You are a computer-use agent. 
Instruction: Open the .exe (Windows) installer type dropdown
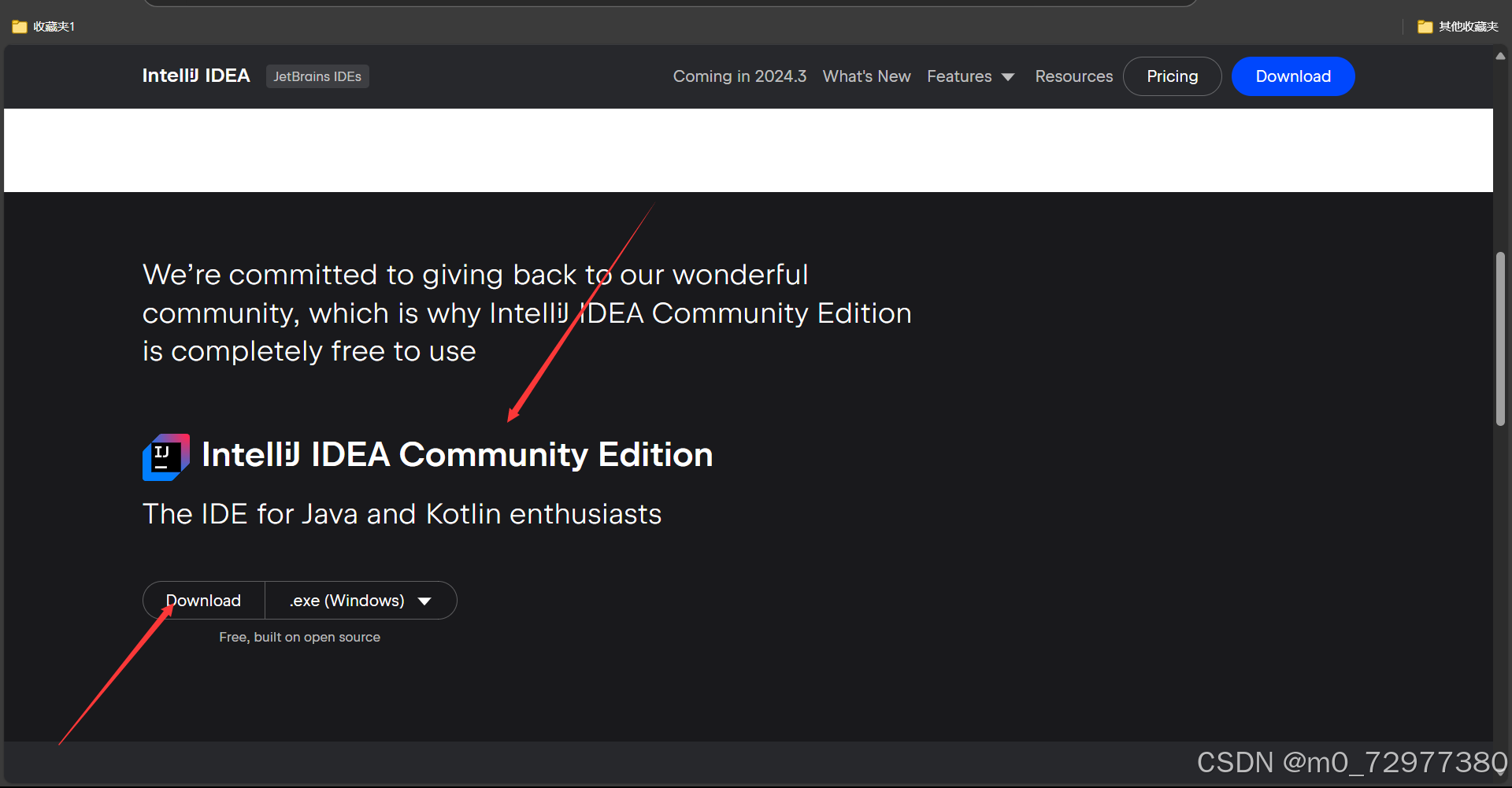(361, 601)
